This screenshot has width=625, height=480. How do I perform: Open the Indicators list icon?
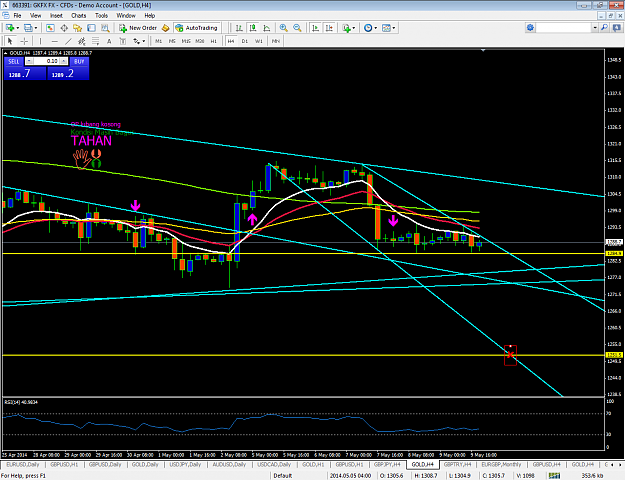pyautogui.click(x=346, y=28)
